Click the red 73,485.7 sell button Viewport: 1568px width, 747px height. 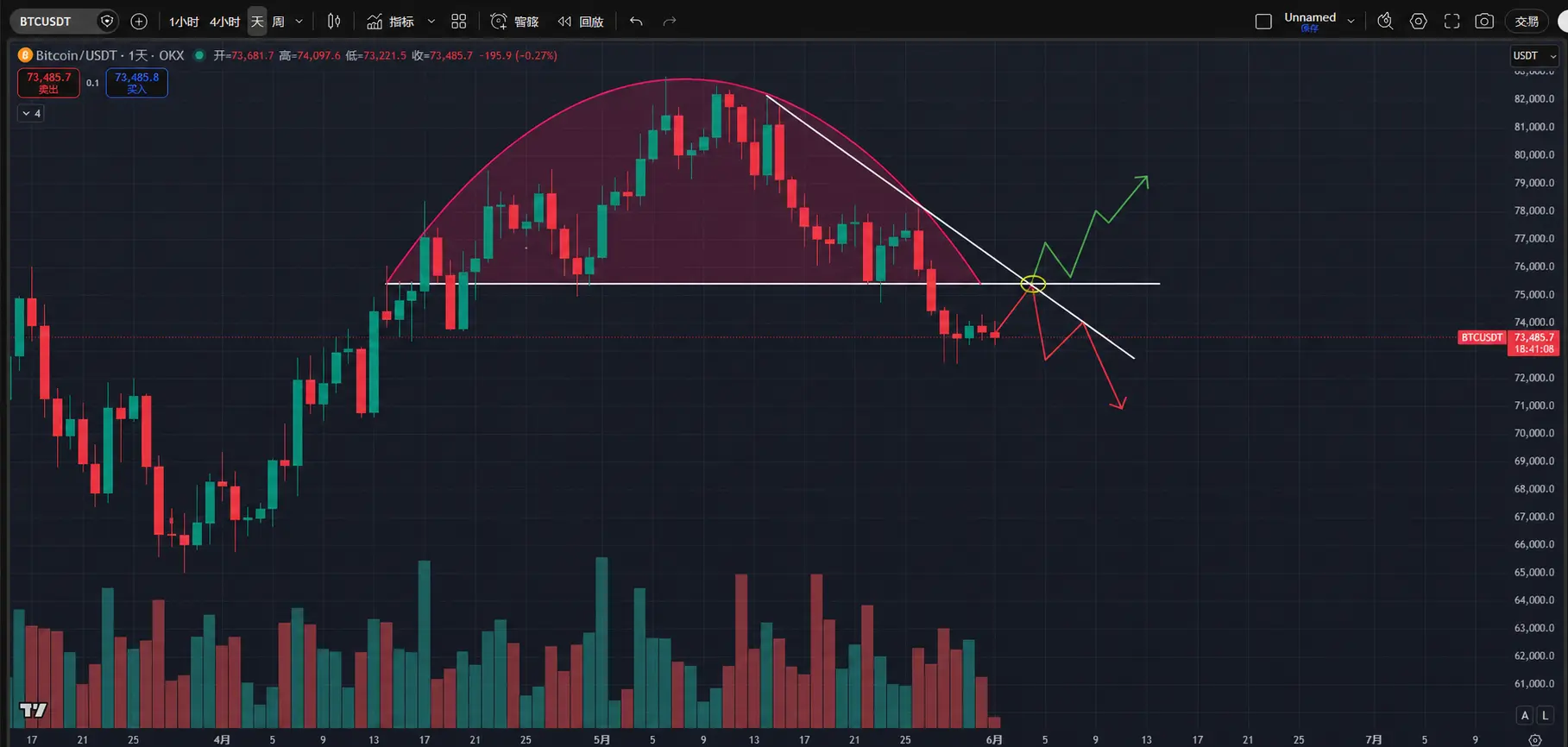(48, 83)
